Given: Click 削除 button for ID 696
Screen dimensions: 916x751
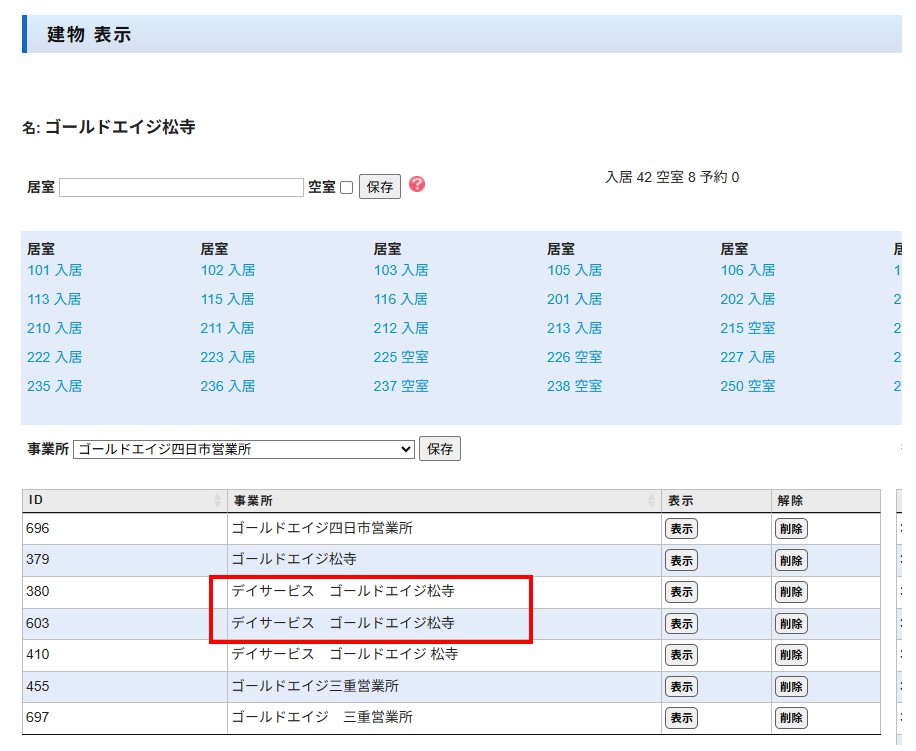Looking at the screenshot, I should (x=791, y=529).
